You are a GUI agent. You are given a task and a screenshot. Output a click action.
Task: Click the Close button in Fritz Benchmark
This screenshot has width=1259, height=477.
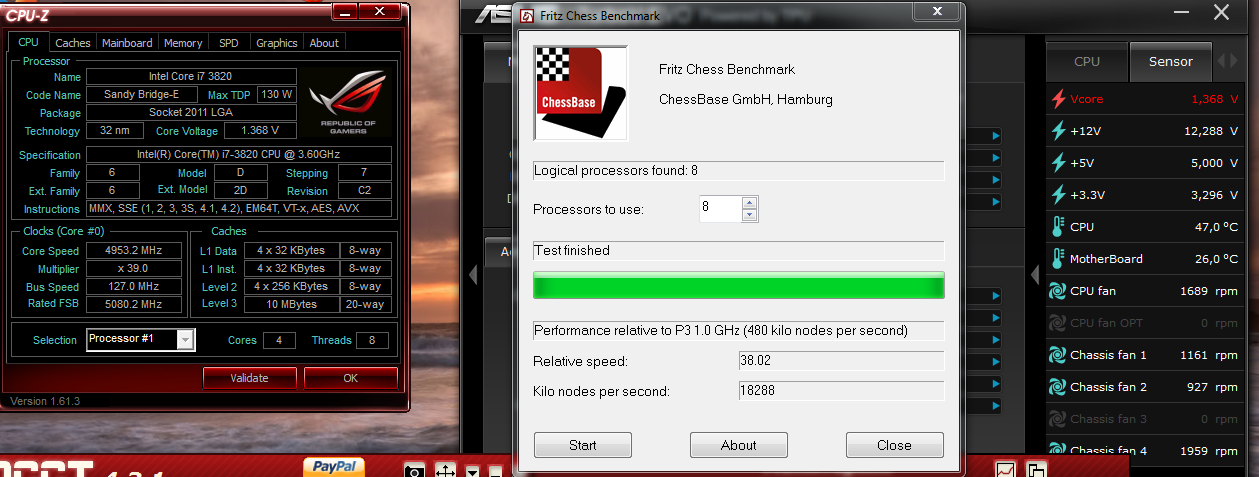(x=895, y=445)
